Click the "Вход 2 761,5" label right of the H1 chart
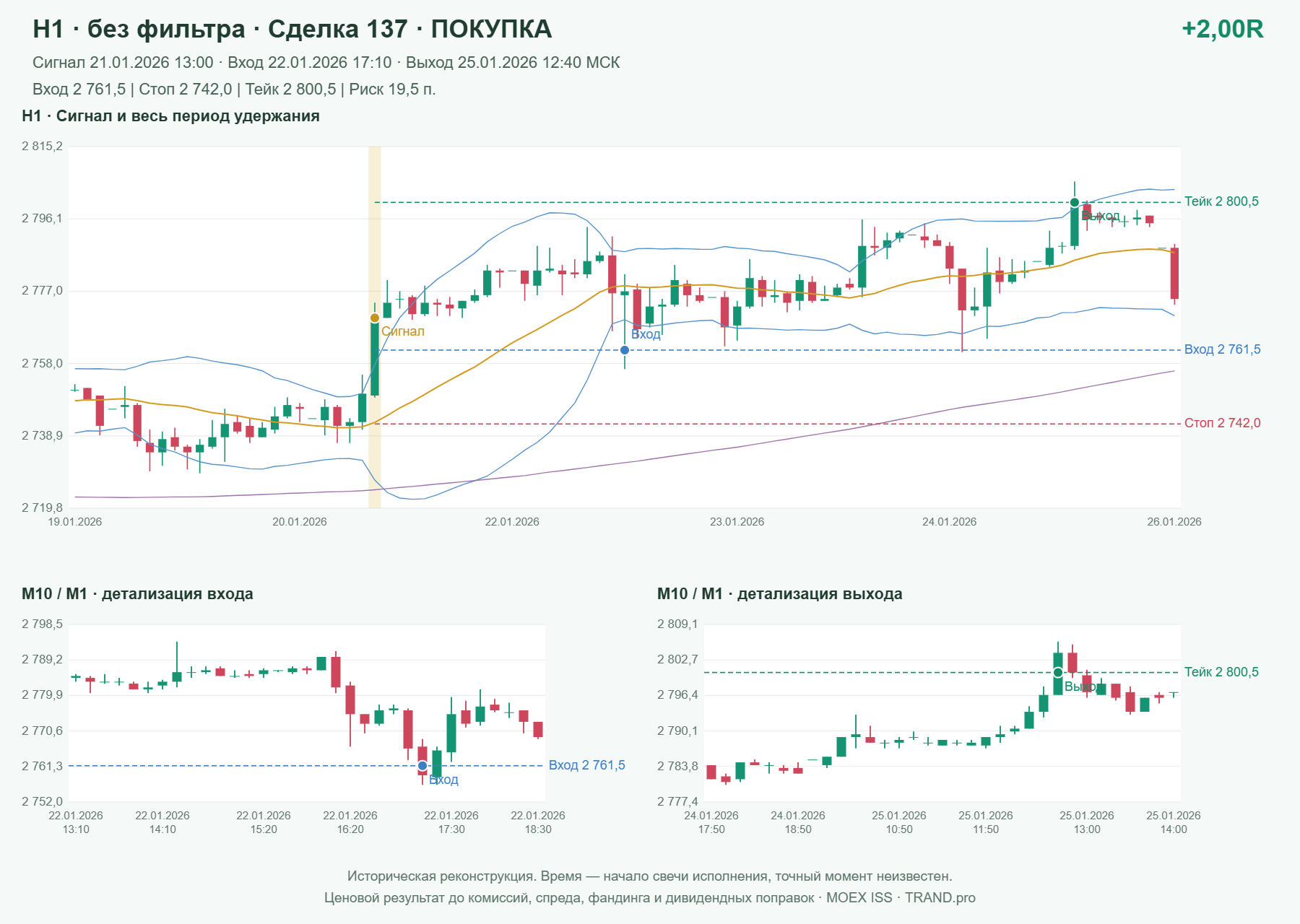The image size is (1300, 924). (x=1223, y=349)
